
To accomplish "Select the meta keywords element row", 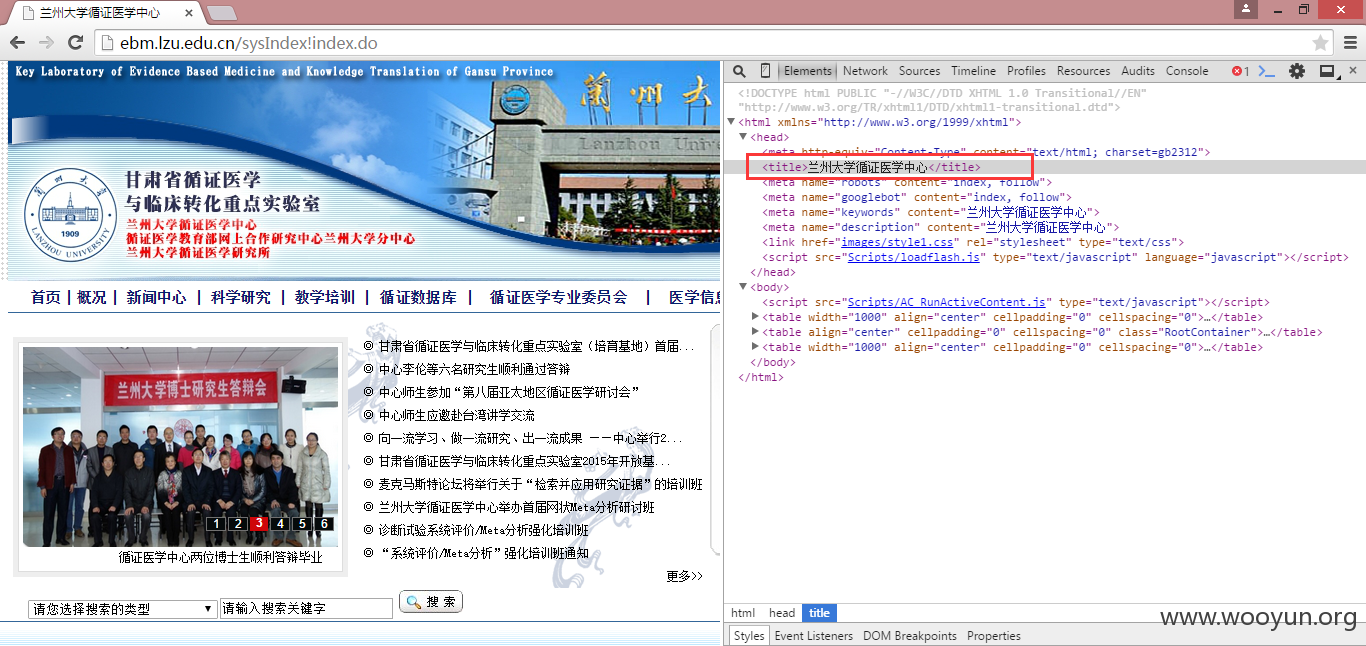I will (x=1044, y=212).
